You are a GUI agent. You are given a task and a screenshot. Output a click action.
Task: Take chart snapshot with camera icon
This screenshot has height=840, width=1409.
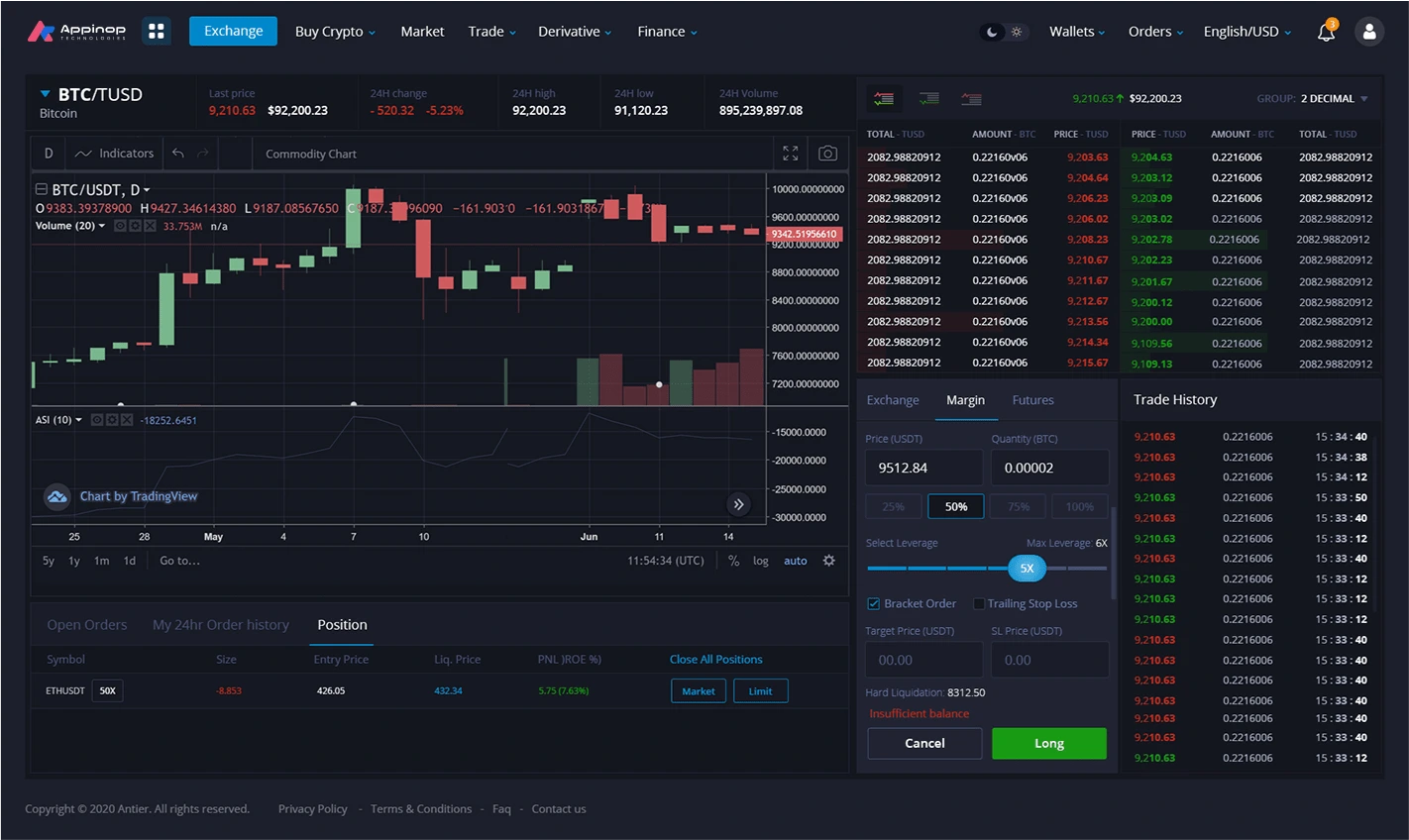827,154
